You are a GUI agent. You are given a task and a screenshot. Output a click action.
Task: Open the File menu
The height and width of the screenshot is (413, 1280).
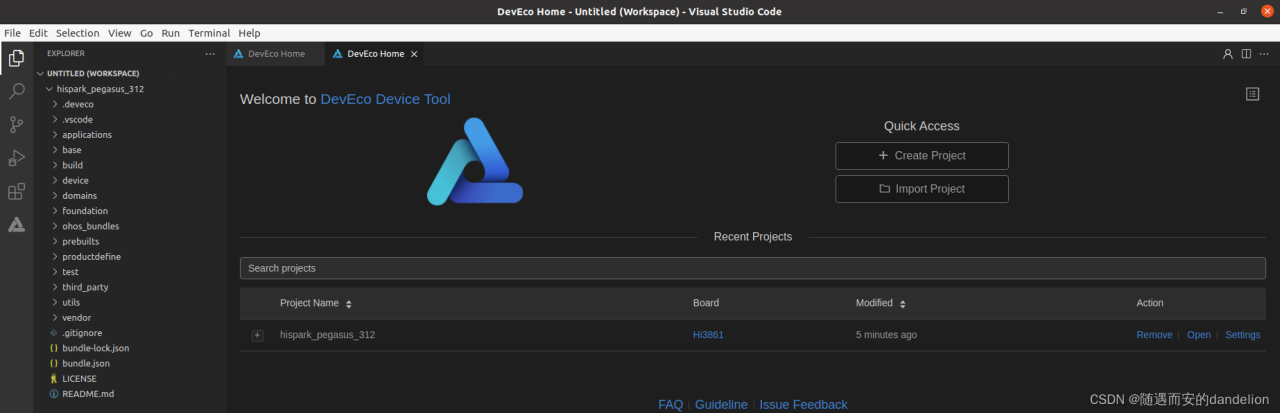(12, 33)
